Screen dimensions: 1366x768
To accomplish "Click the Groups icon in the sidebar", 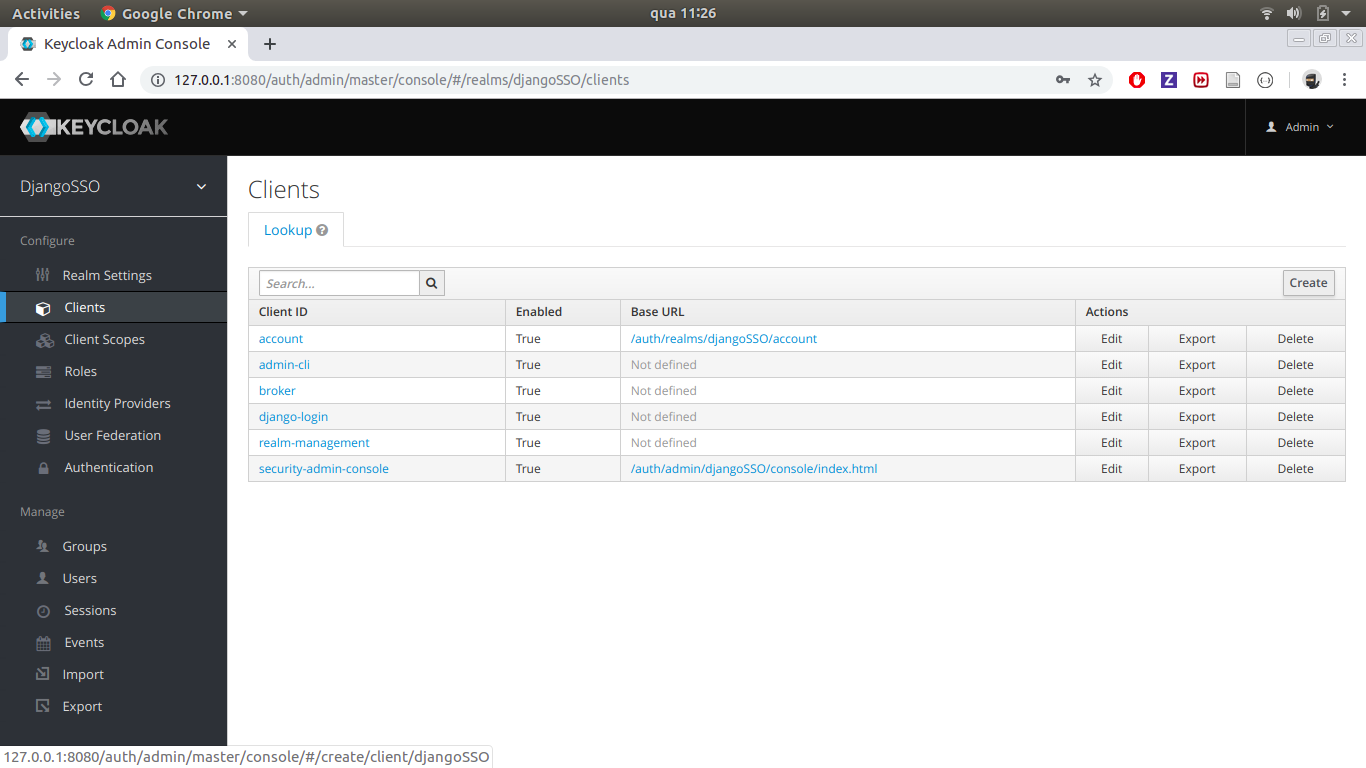I will pos(42,546).
